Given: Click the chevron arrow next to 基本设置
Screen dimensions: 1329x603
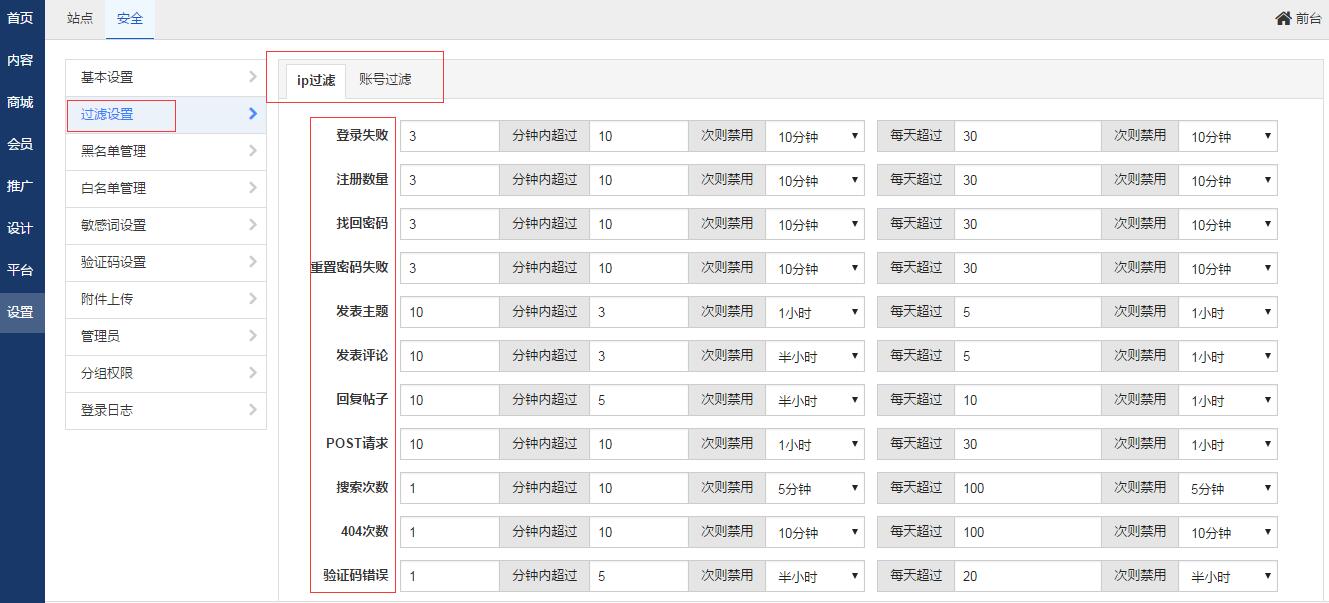Looking at the screenshot, I should [x=252, y=77].
